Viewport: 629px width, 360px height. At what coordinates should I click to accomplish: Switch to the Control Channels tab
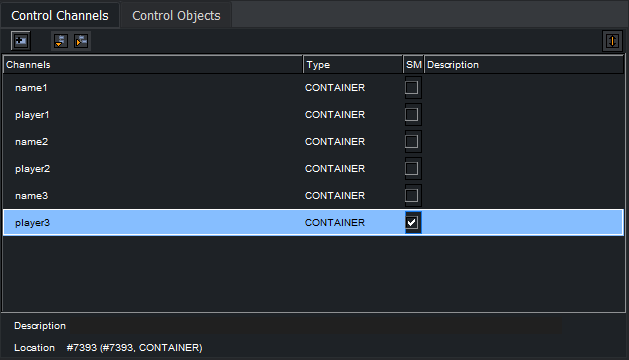point(60,16)
